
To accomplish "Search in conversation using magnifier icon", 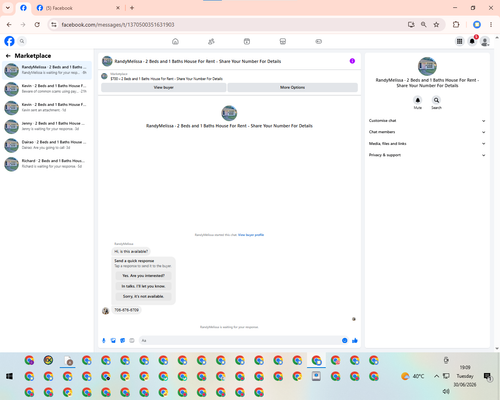I will (436, 100).
